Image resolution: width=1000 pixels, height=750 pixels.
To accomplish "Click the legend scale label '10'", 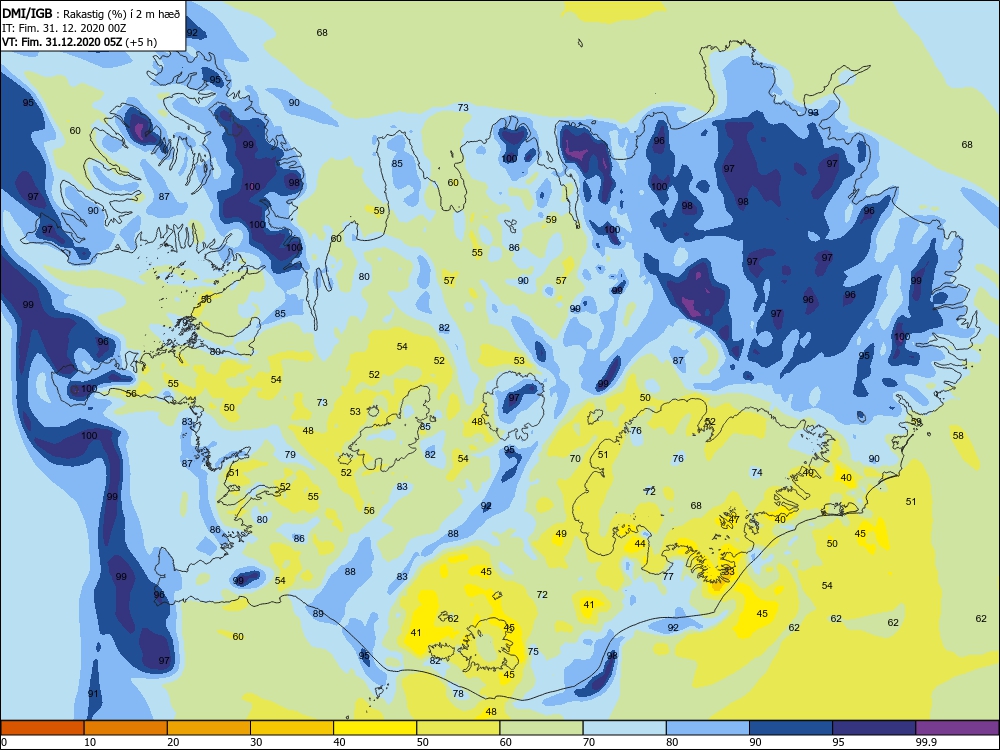I will [x=90, y=742].
